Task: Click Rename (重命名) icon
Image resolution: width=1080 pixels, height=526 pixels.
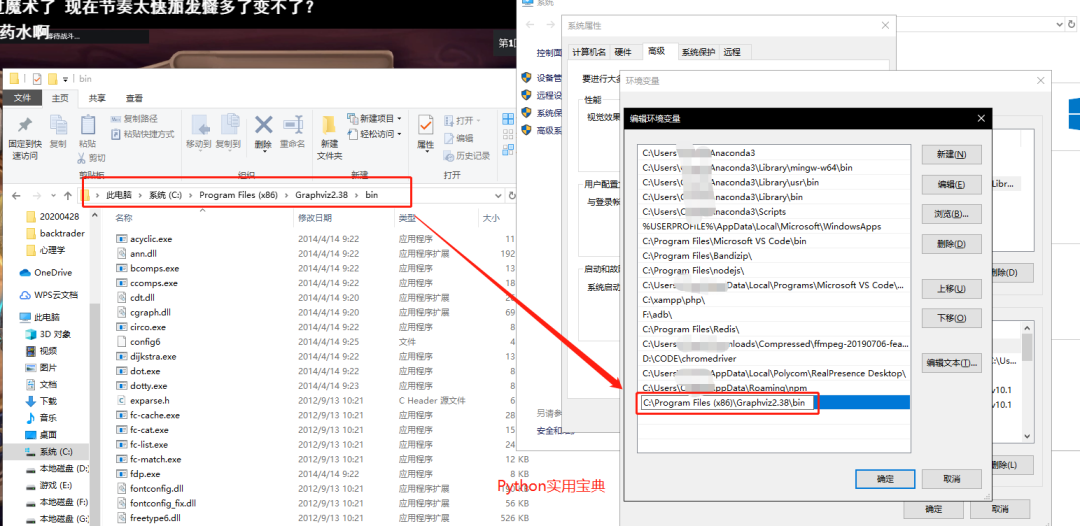Action: point(293,125)
